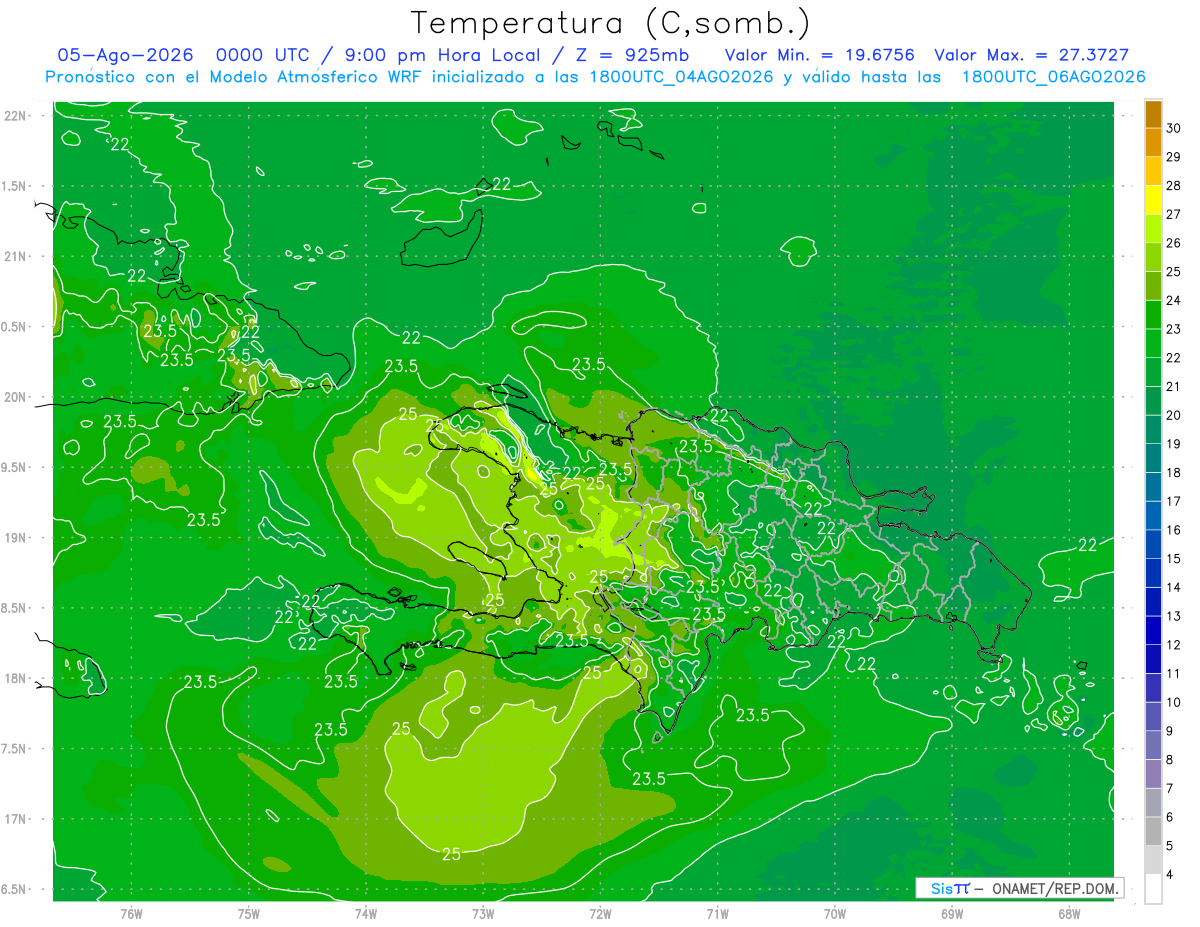Click the '18N' latitude axis label
Viewport: 1200px width, 927px height.
point(17,679)
